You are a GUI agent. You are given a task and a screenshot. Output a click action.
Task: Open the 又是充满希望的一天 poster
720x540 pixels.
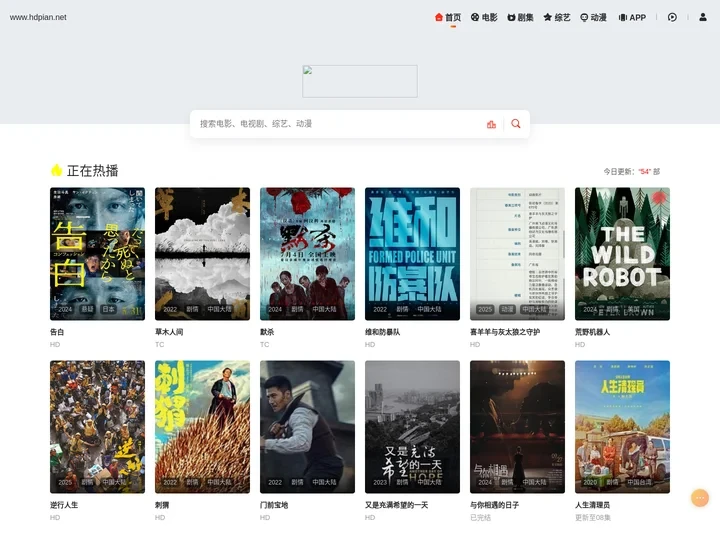pyautogui.click(x=412, y=427)
